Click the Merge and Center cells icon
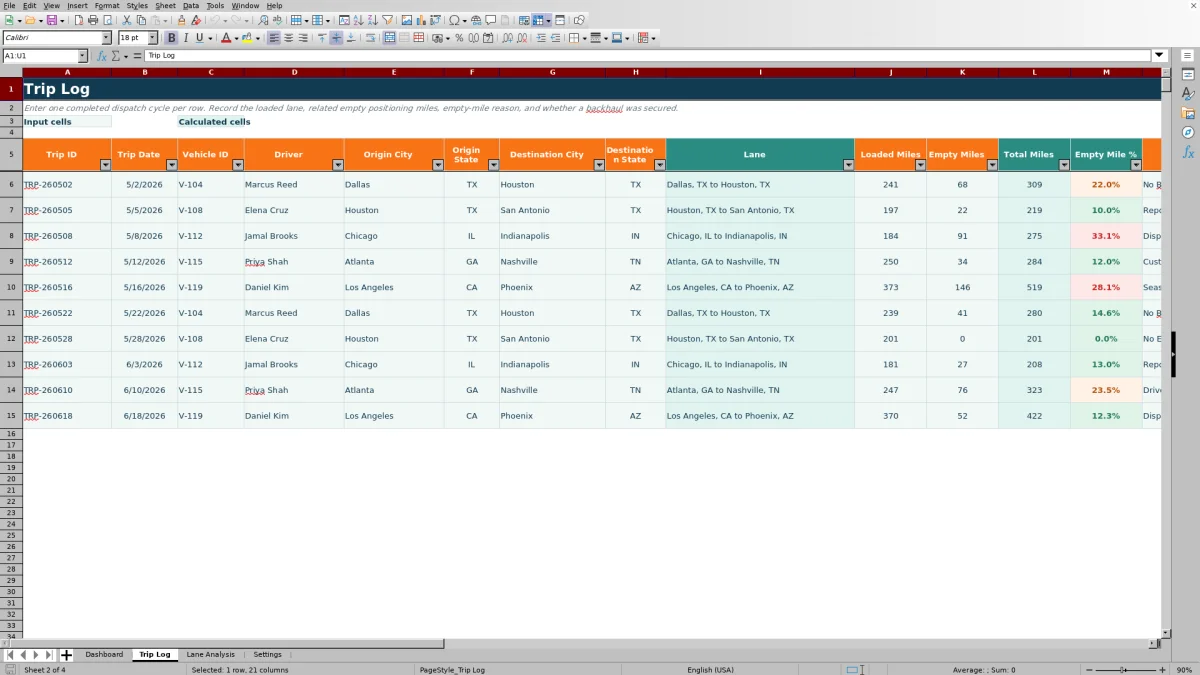Screen dimensions: 1200x675 click(390, 38)
